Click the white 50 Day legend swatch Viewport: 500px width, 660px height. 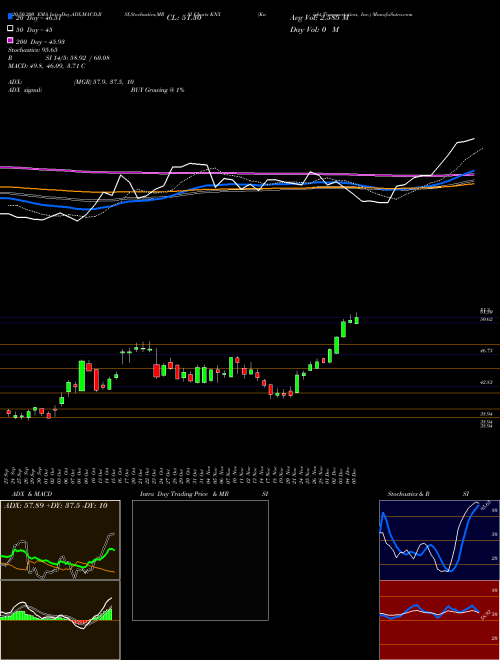[x=10, y=29]
